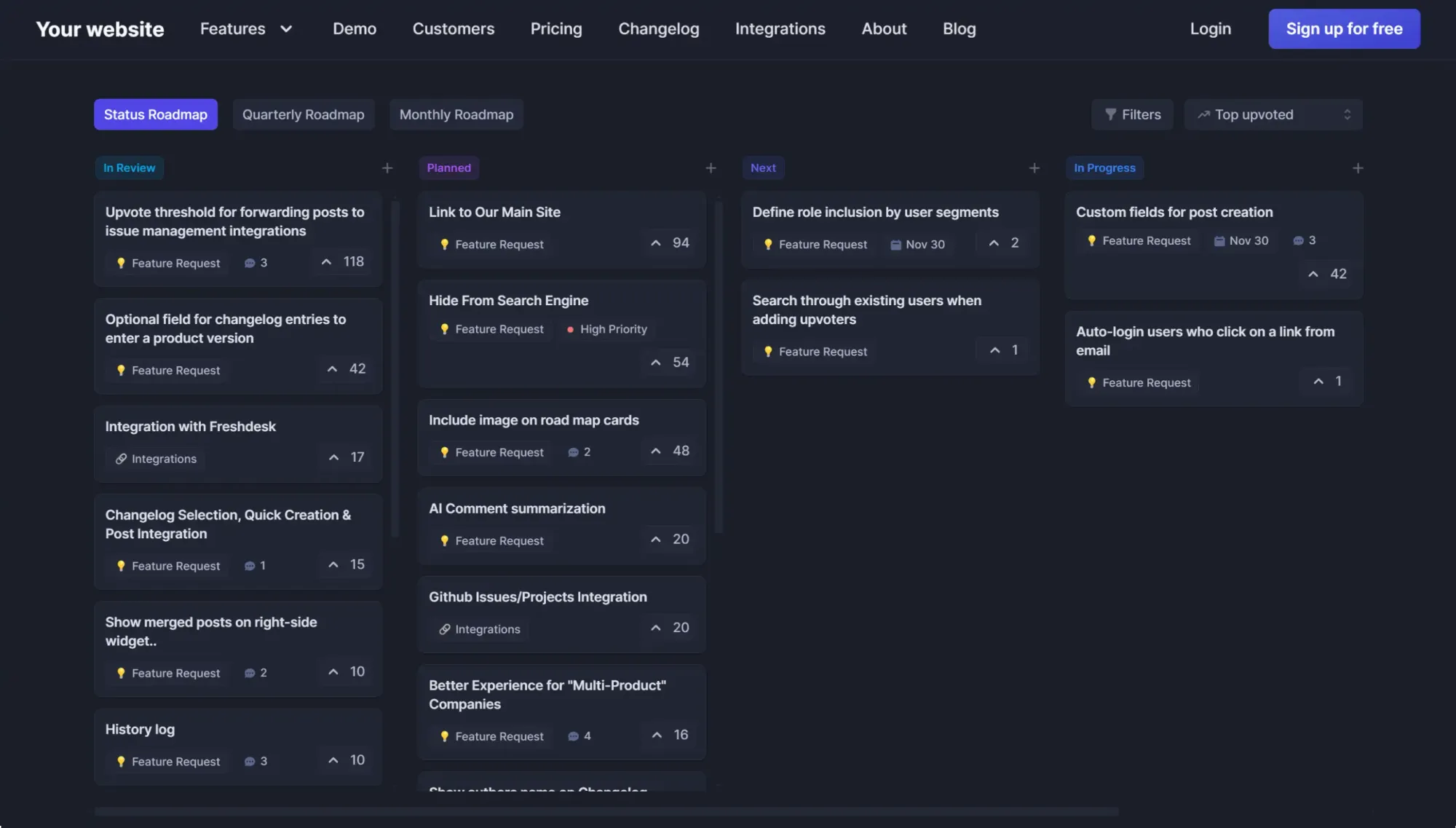Screen dimensions: 1456x828
Task: Click the "High Priority" status indicator dot
Action: (x=571, y=329)
